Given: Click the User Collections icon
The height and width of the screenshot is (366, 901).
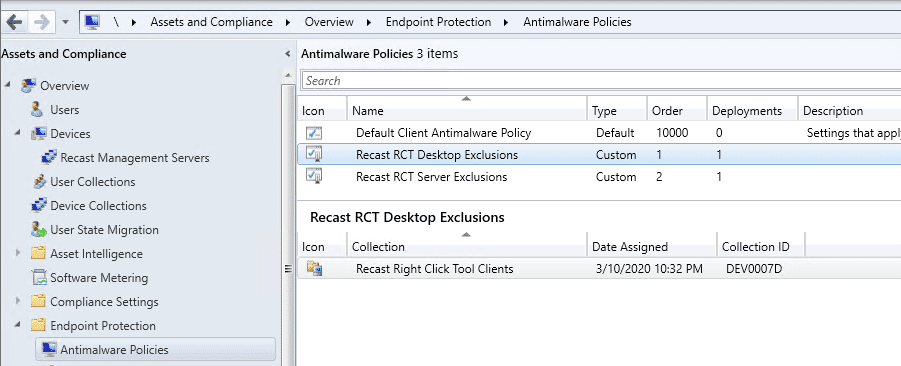Looking at the screenshot, I should tap(38, 182).
